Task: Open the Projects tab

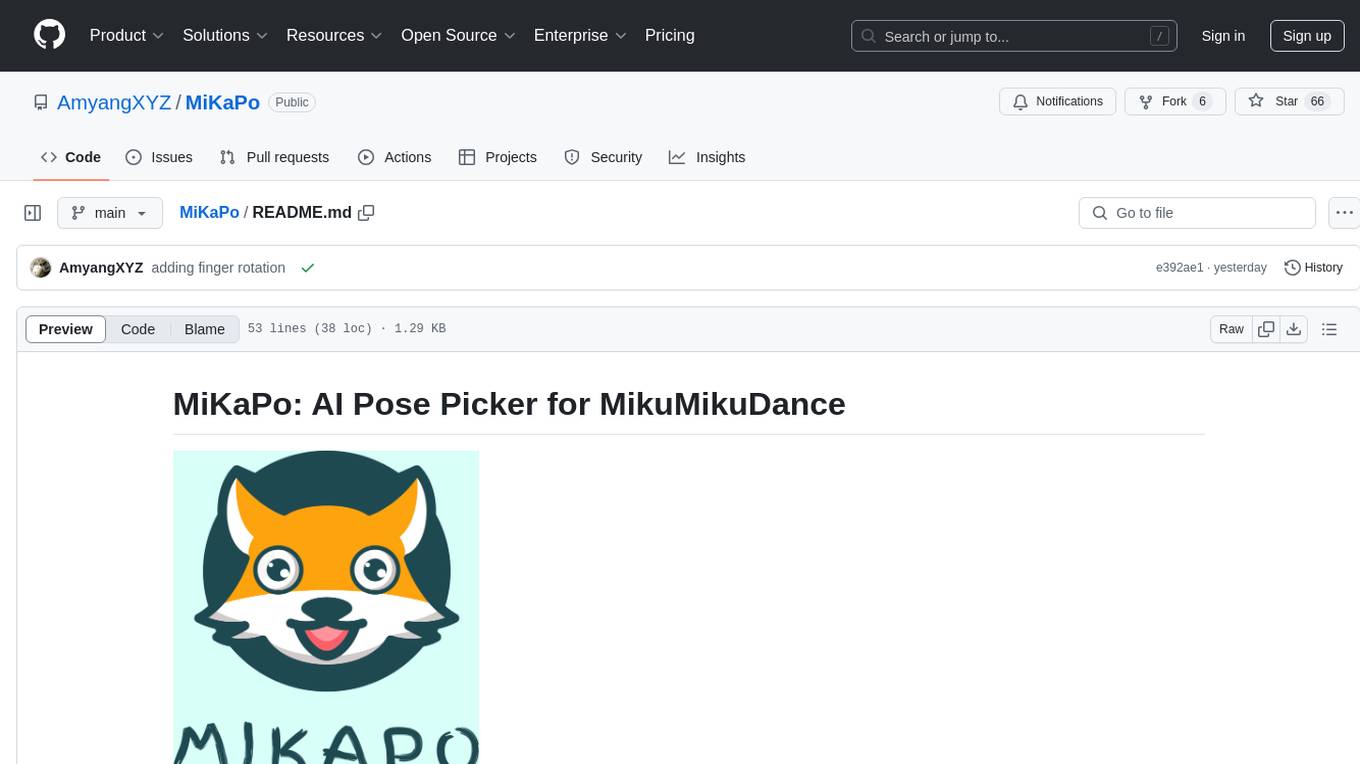Action: click(498, 157)
